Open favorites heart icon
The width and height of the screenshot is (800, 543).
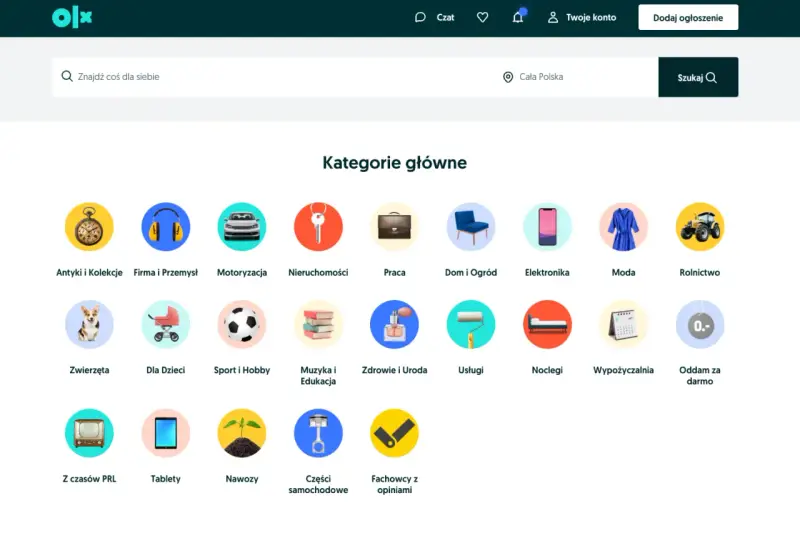click(x=482, y=18)
